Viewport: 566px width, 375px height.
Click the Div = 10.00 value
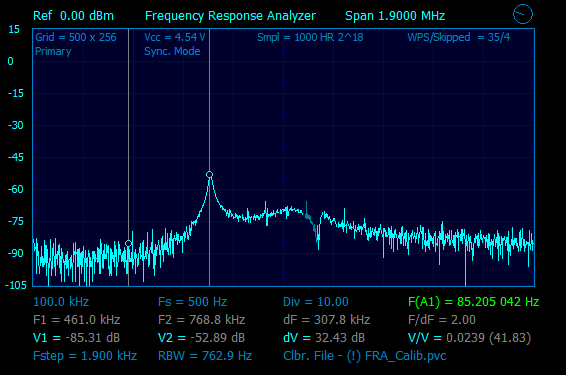(x=316, y=302)
